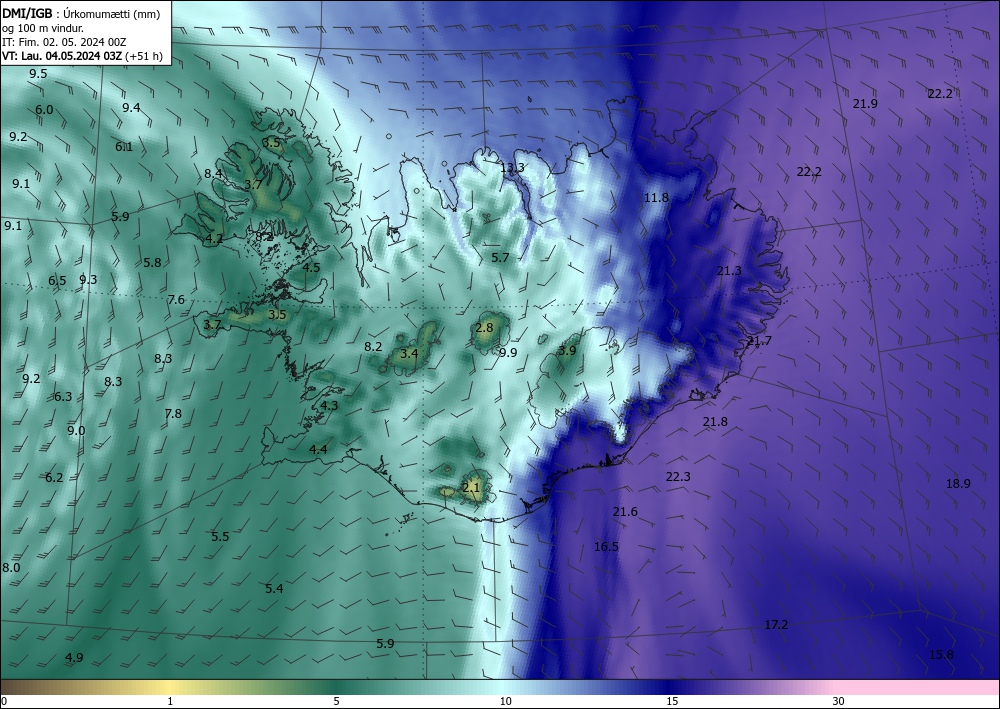Image resolution: width=1000 pixels, height=709 pixels.
Task: Click the map value 6.1
Action: (124, 147)
